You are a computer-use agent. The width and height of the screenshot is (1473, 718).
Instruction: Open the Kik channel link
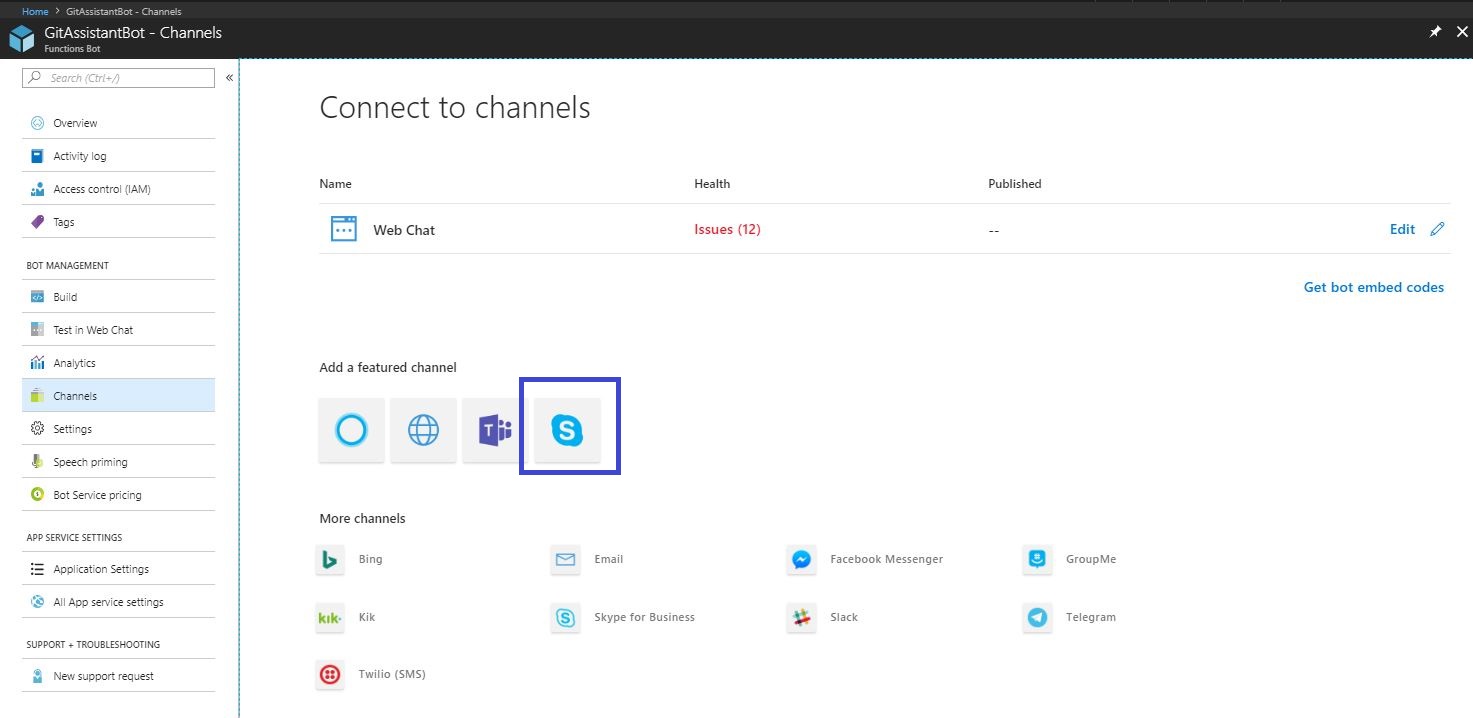(x=367, y=617)
